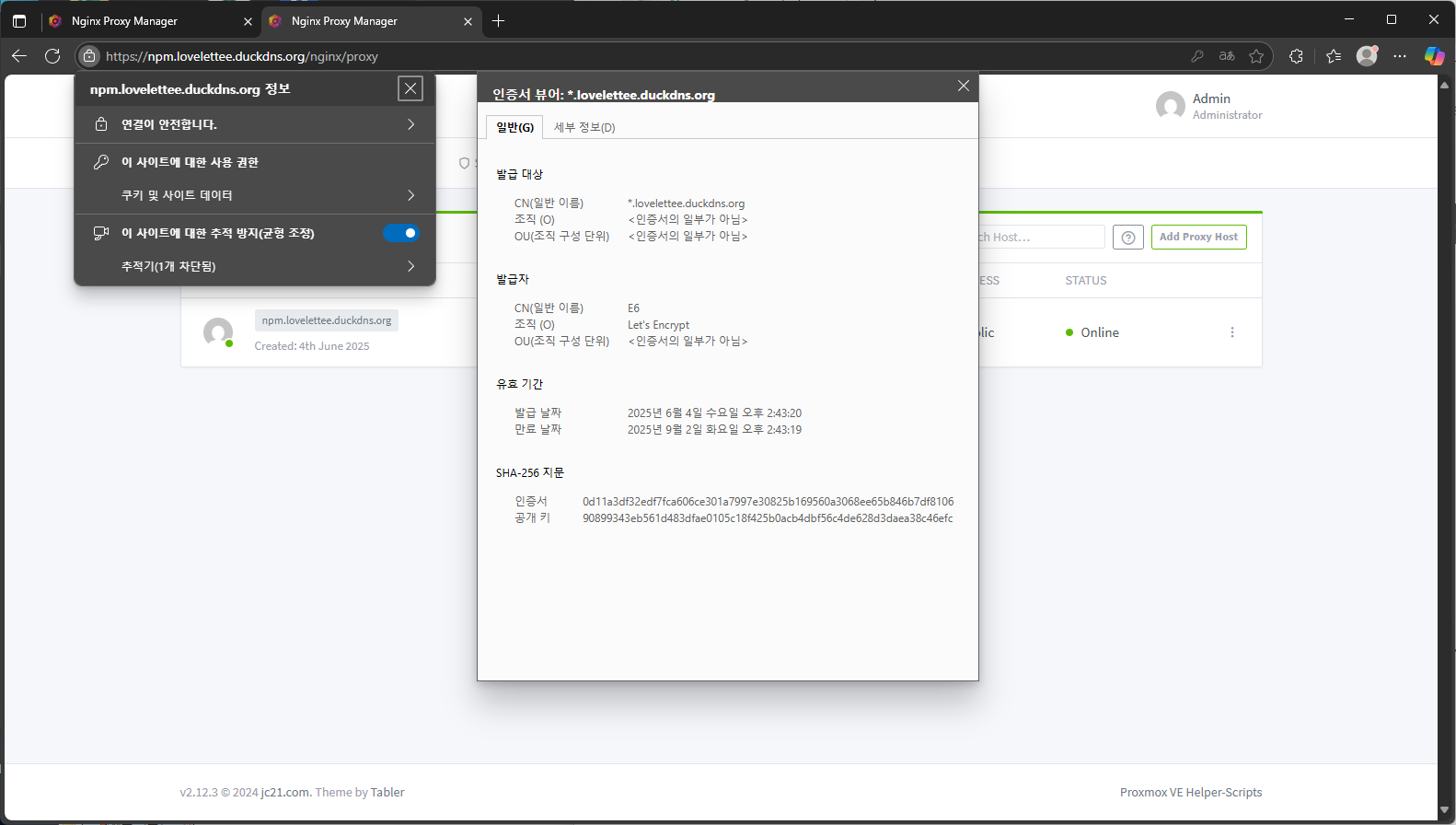
Task: Select the second Nginx Proxy Manager tab
Action: pos(371,21)
